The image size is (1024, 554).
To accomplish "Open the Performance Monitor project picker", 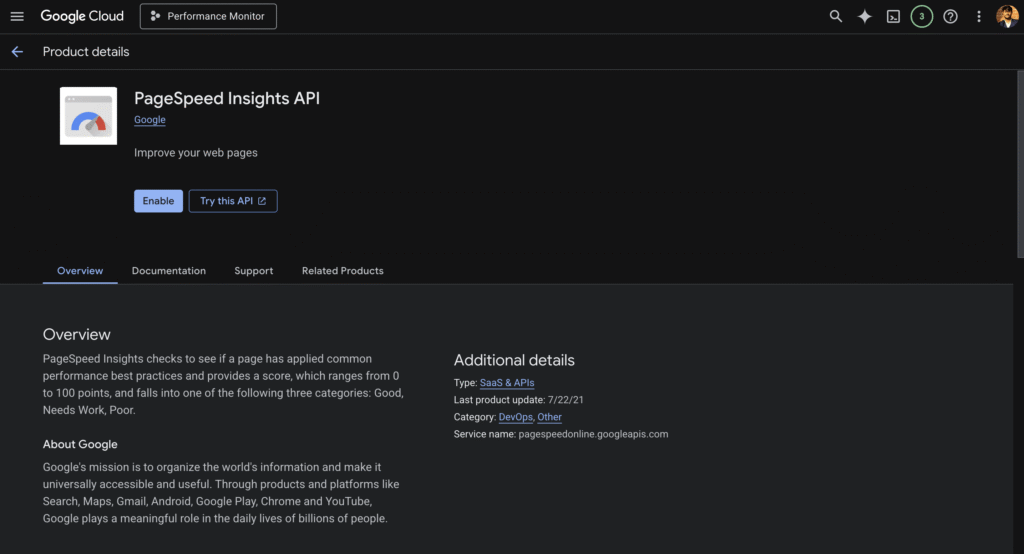I will point(208,16).
